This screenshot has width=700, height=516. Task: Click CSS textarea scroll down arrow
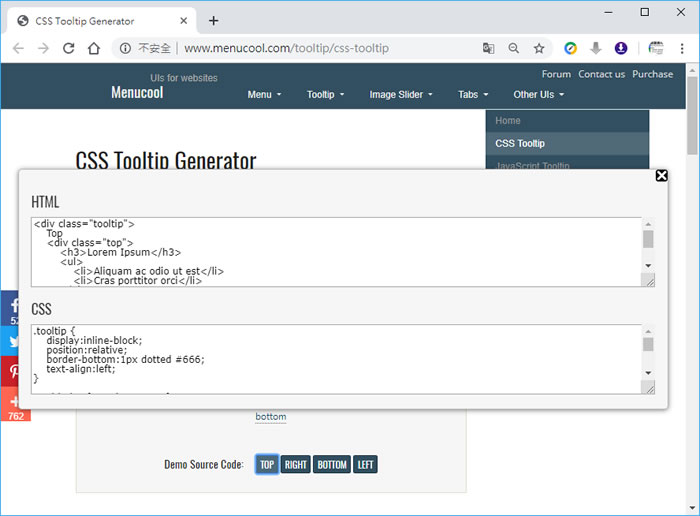pos(648,373)
